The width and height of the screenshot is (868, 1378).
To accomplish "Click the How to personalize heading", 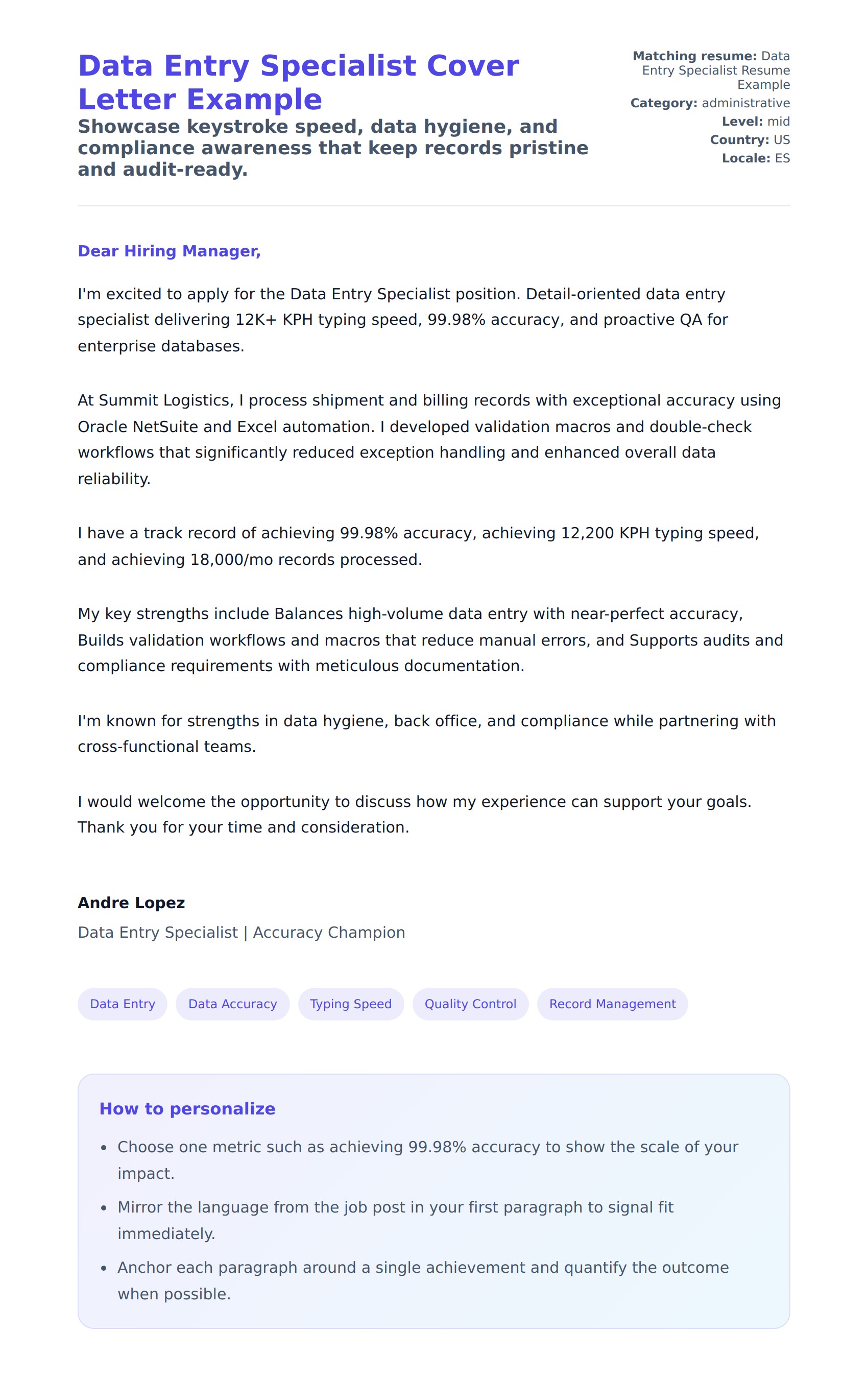I will (187, 1108).
